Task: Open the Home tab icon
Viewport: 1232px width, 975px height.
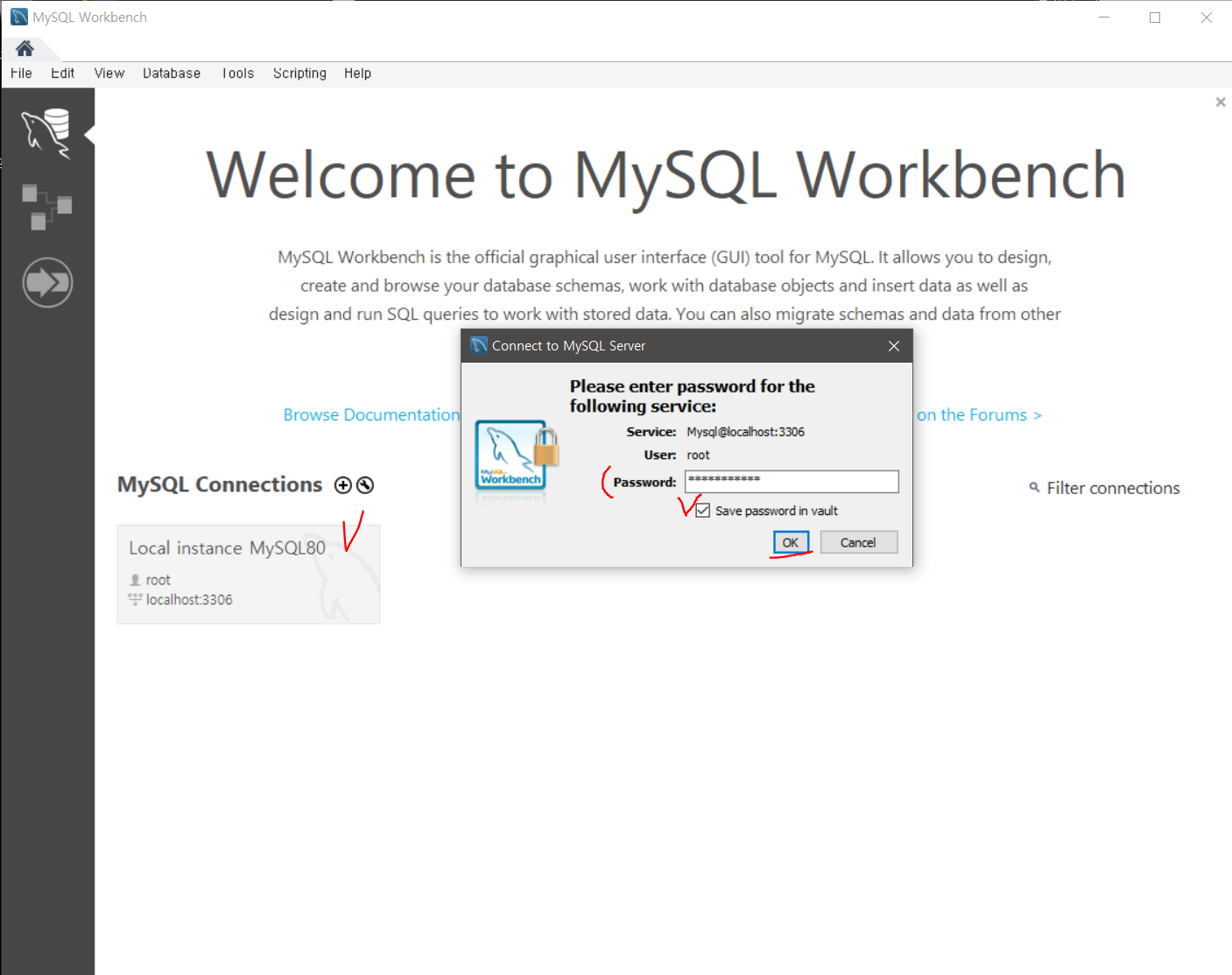Action: pos(25,48)
